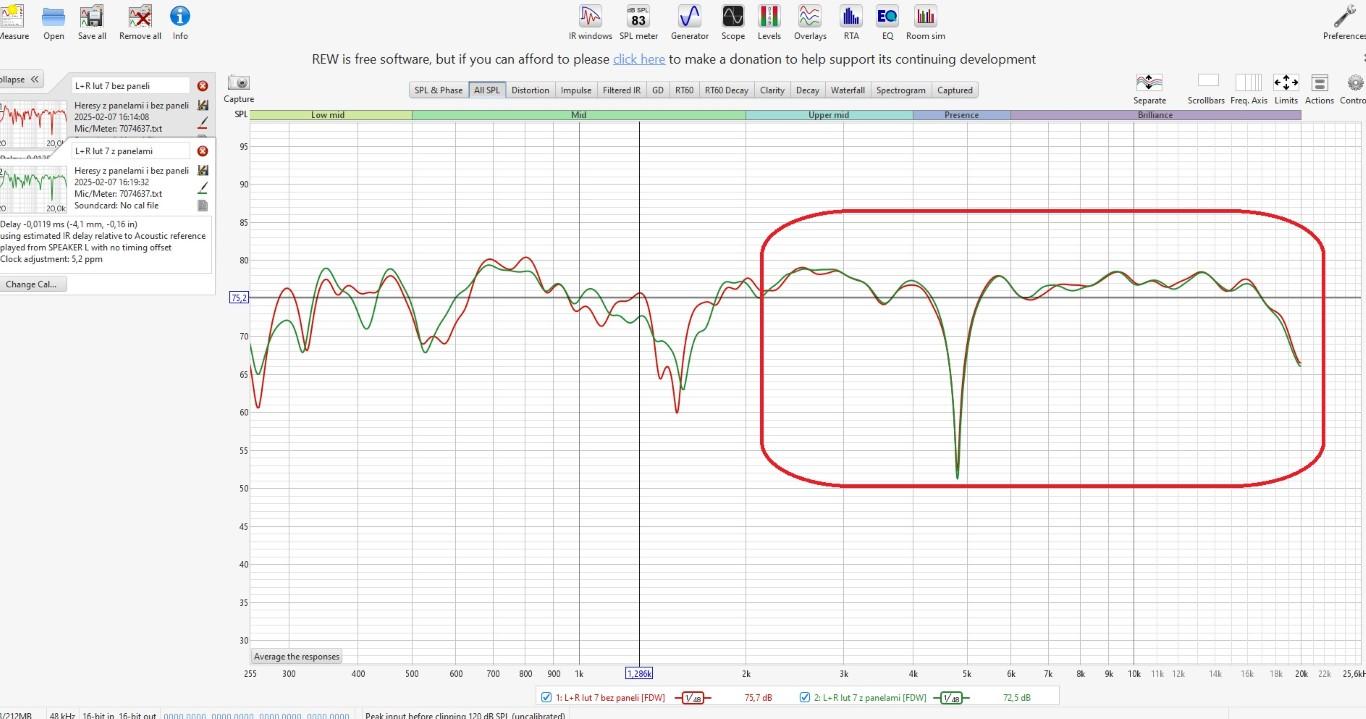The image size is (1366, 719).
Task: Open the RT60 Decay tab
Action: pos(726,90)
